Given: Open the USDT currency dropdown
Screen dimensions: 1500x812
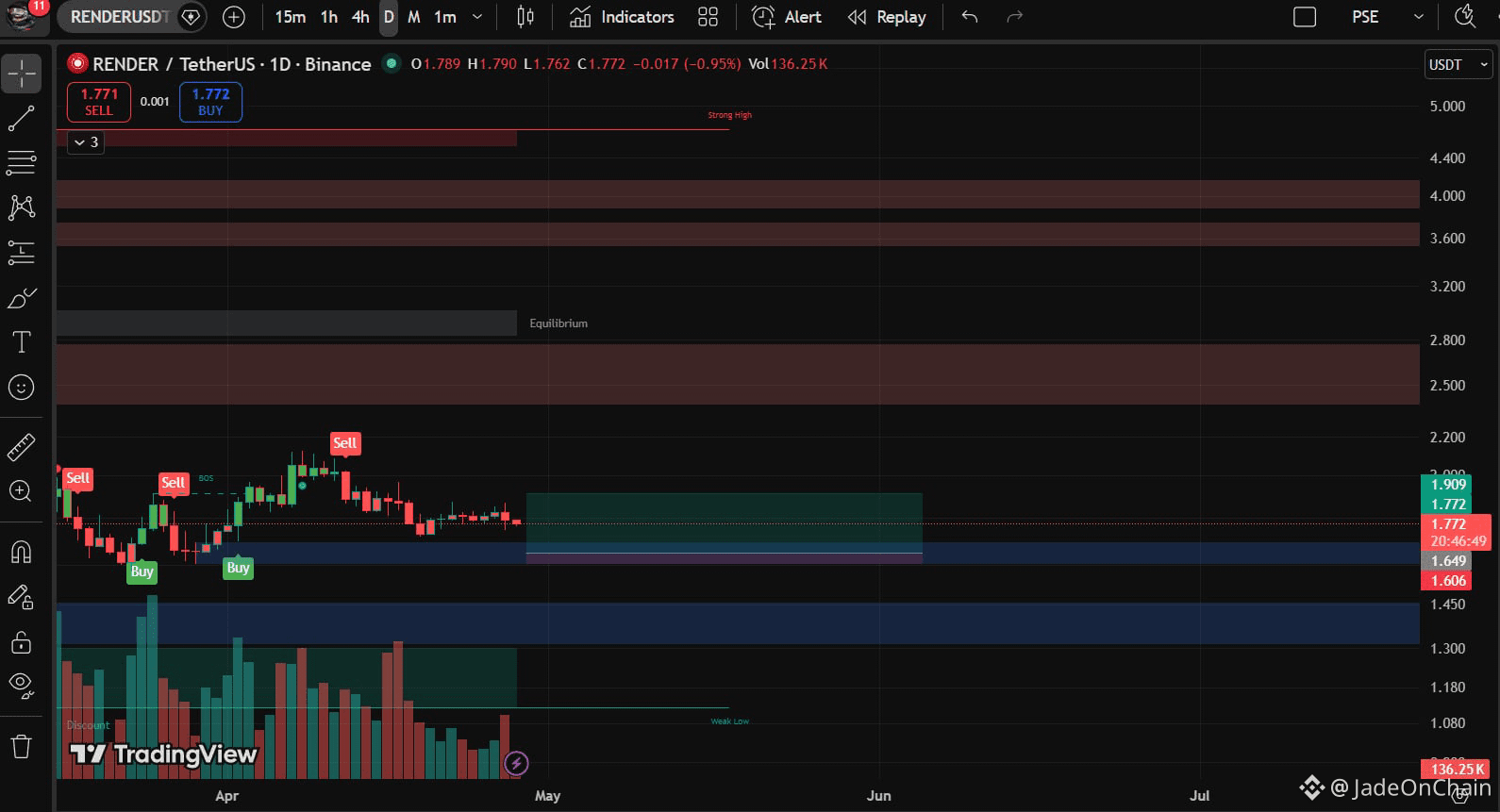Looking at the screenshot, I should click(x=1458, y=64).
